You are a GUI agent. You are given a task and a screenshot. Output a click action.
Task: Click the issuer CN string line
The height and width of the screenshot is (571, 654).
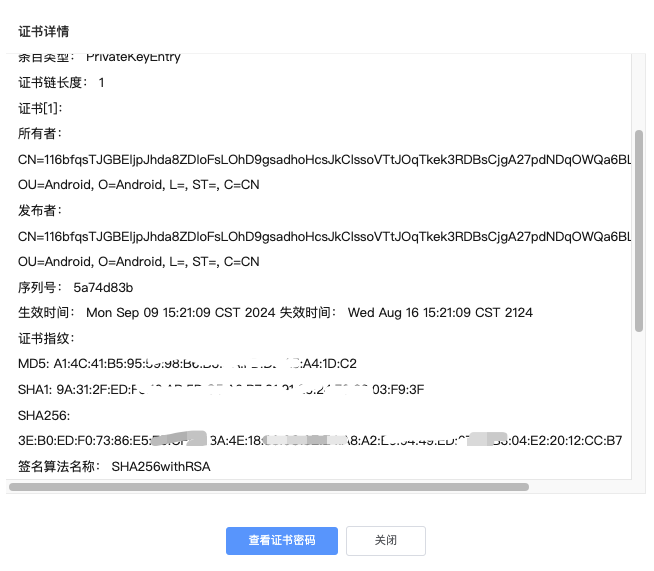(x=324, y=236)
